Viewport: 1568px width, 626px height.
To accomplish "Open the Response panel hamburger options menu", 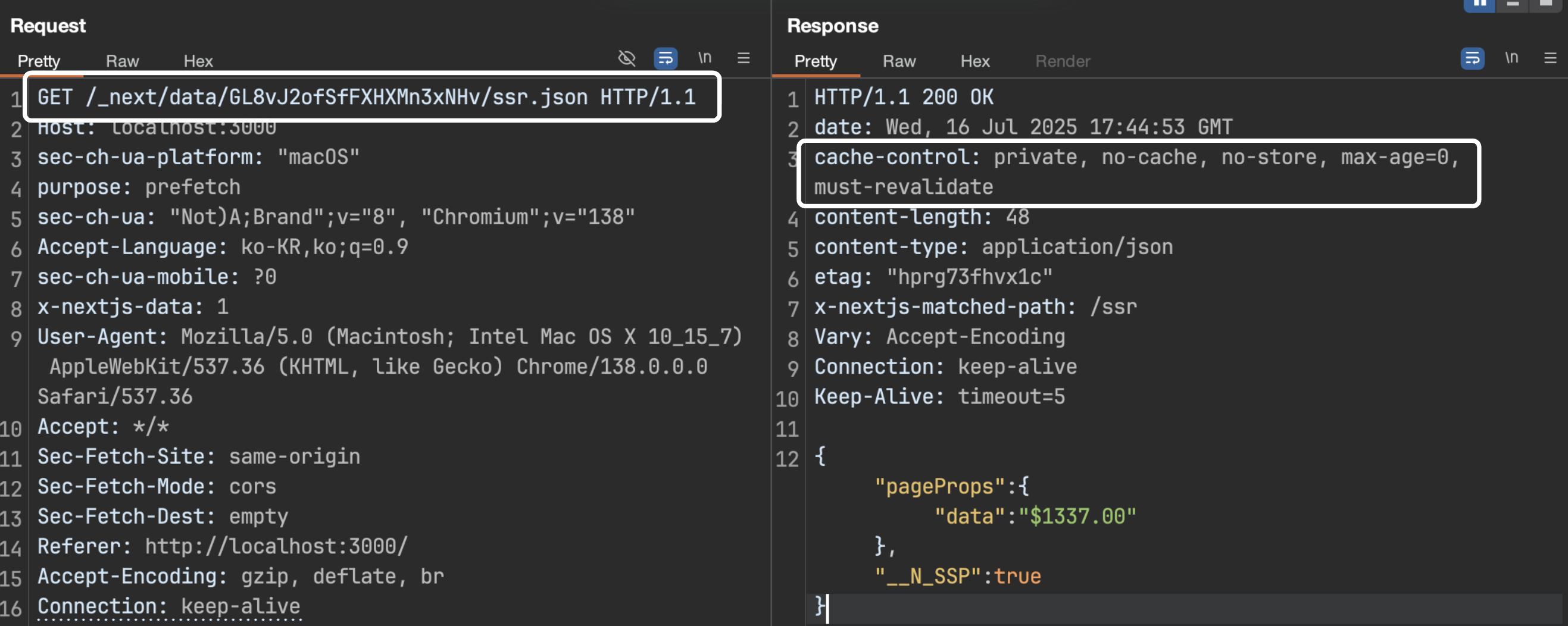I will point(1550,58).
